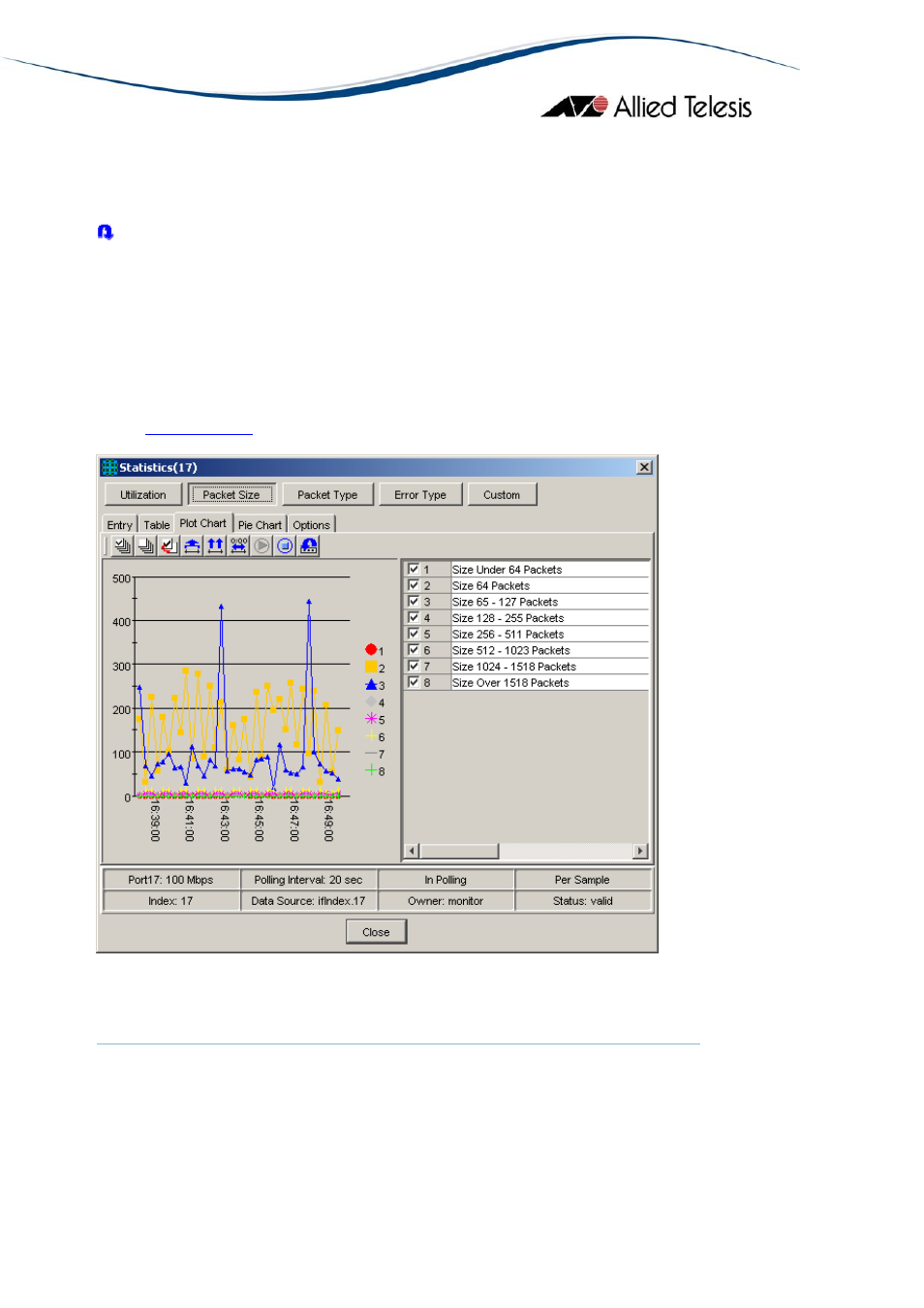Screen dimensions: 924x1308
Task: Click the 'In Polling' status cell
Action: click(446, 880)
